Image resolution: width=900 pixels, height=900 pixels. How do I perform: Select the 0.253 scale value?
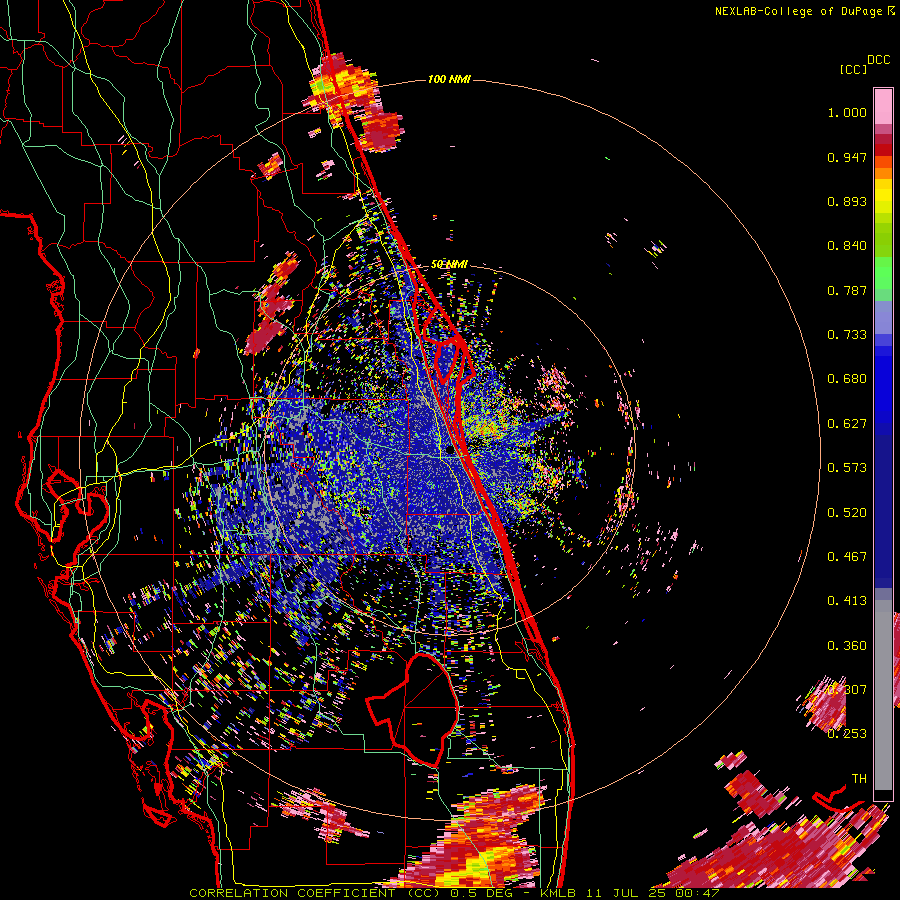847,734
